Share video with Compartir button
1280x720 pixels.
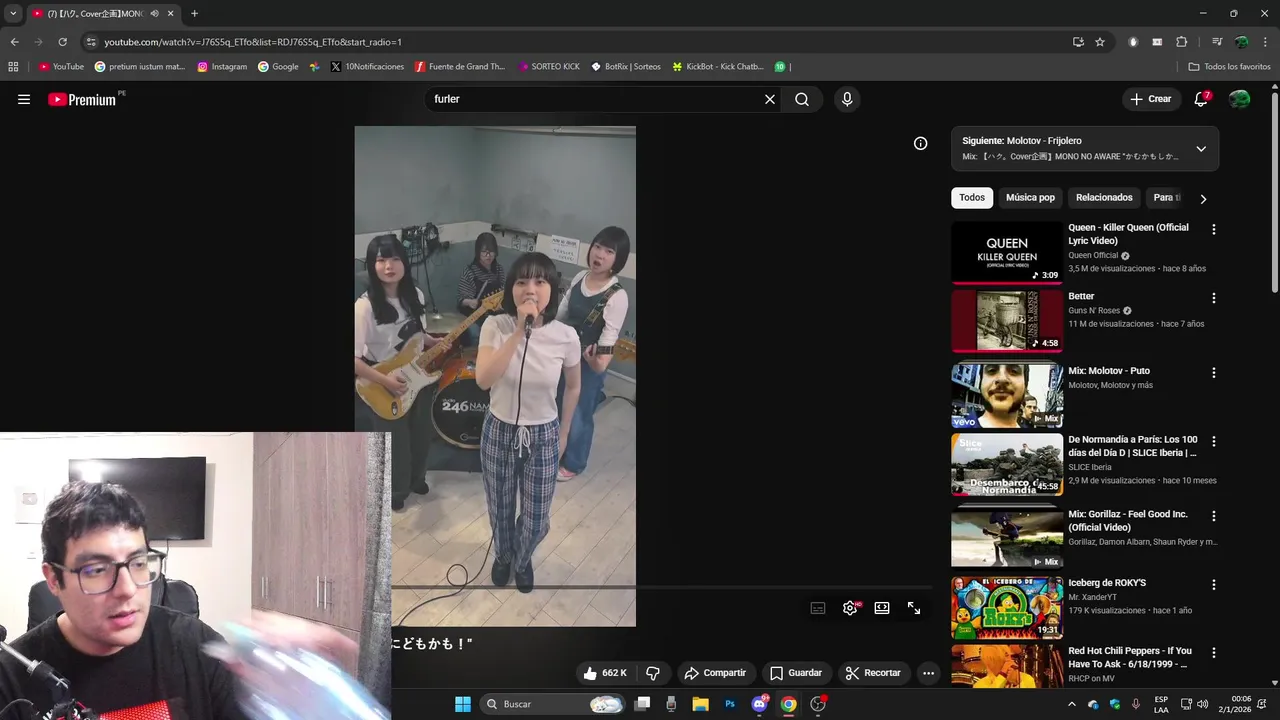715,673
